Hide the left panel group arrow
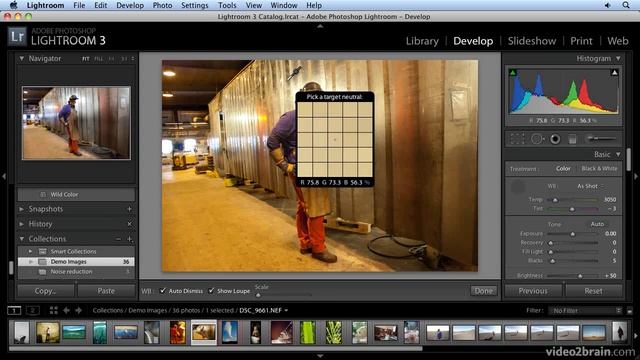This screenshot has height=360, width=640. [4, 176]
